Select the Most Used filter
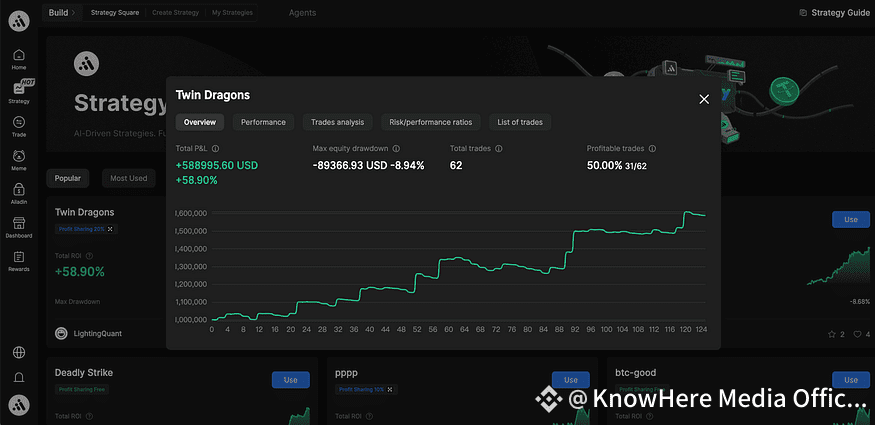This screenshot has width=875, height=425. (x=128, y=178)
